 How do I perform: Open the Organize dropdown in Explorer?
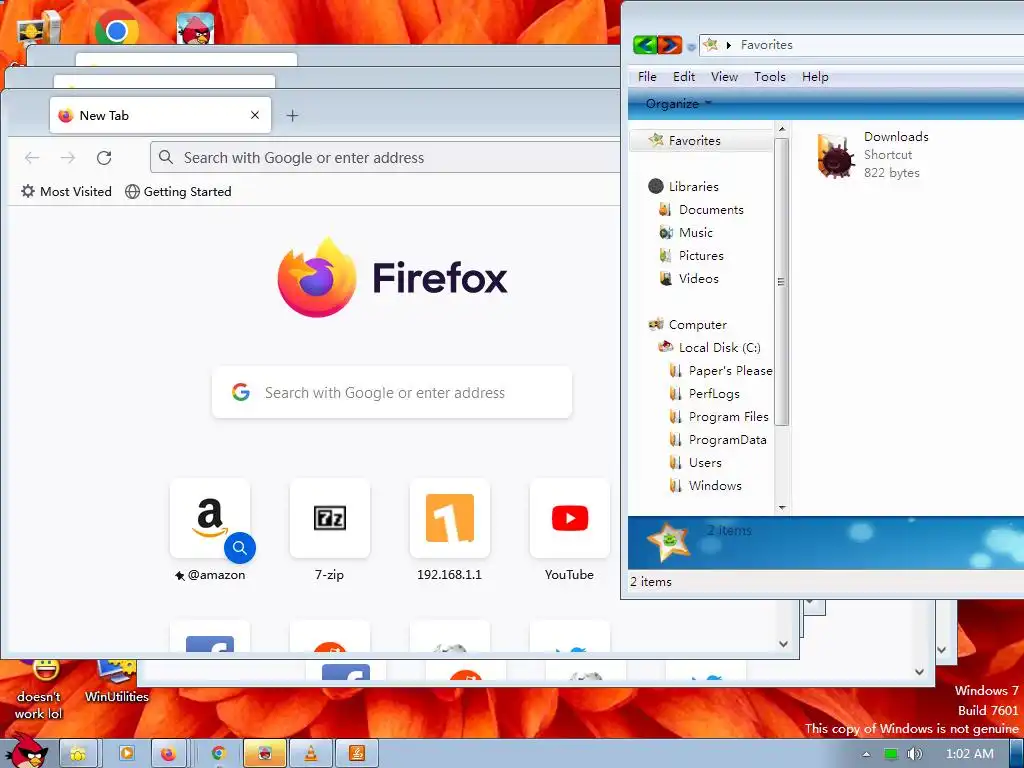678,104
